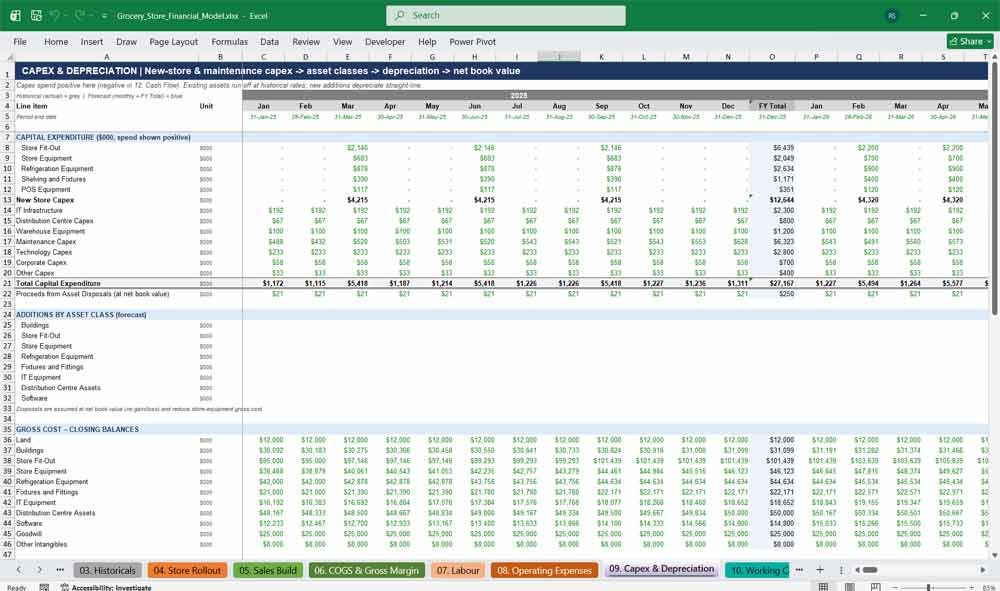1000x591 pixels.
Task: Switch to 07. Labour sheet tab
Action: pyautogui.click(x=458, y=570)
